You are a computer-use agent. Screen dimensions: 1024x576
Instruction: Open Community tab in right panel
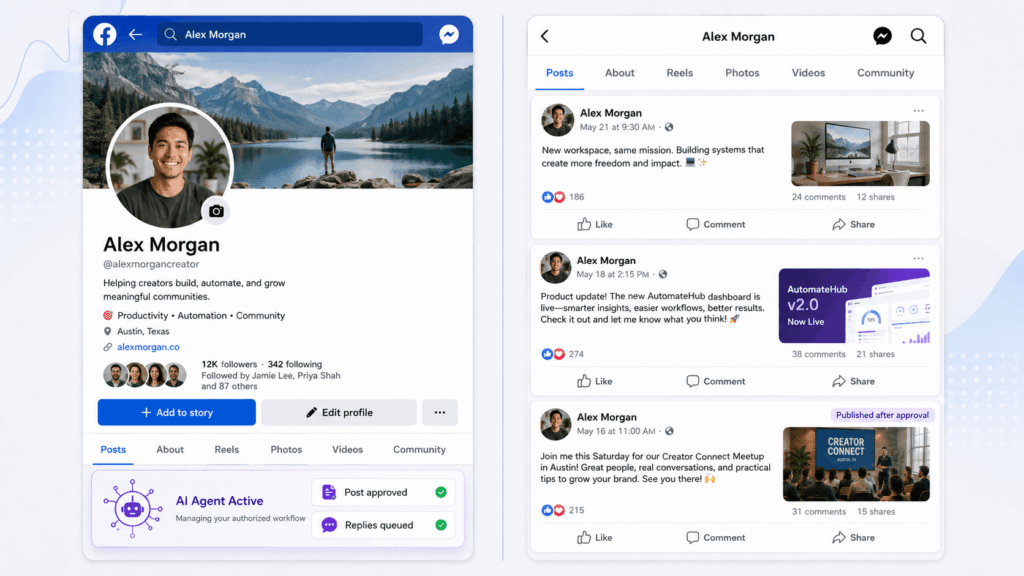pos(886,72)
